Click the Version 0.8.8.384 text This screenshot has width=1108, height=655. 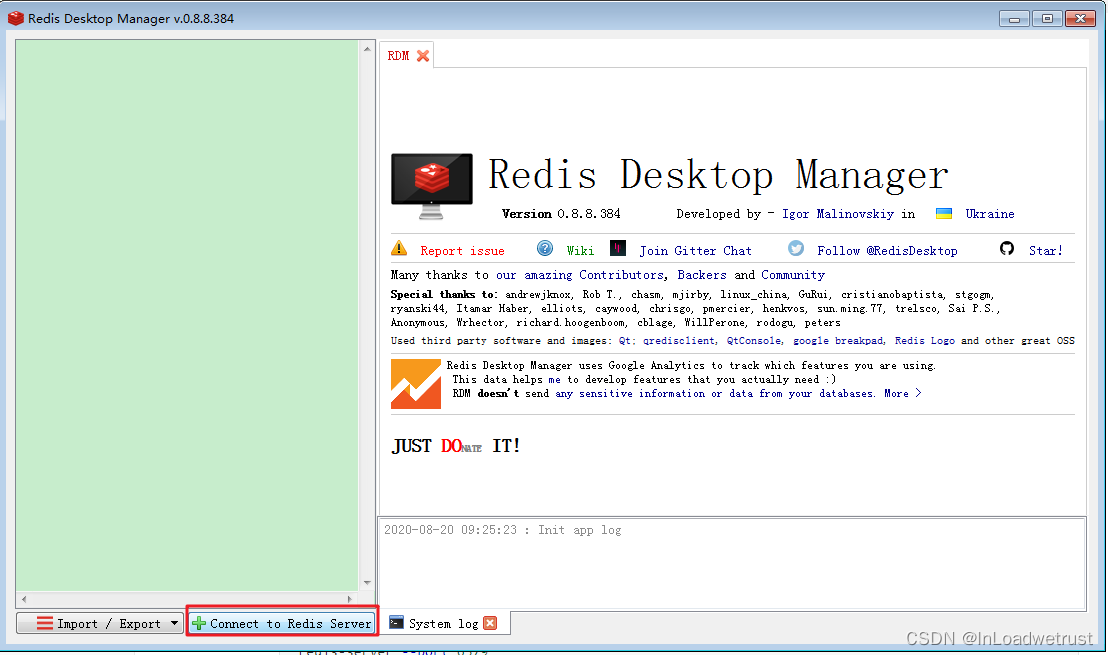click(x=561, y=214)
